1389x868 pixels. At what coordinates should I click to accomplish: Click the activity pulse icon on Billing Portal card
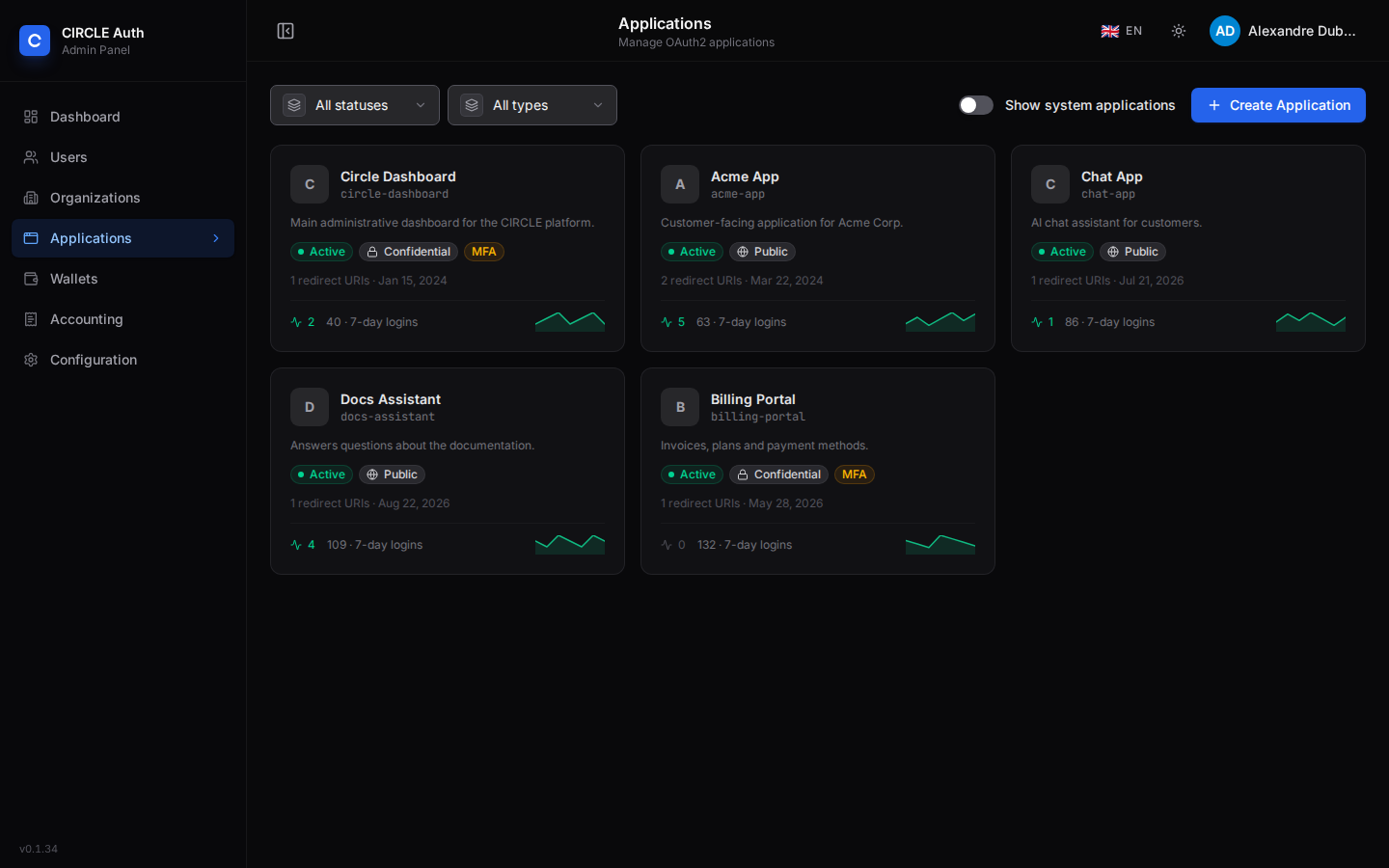point(667,545)
